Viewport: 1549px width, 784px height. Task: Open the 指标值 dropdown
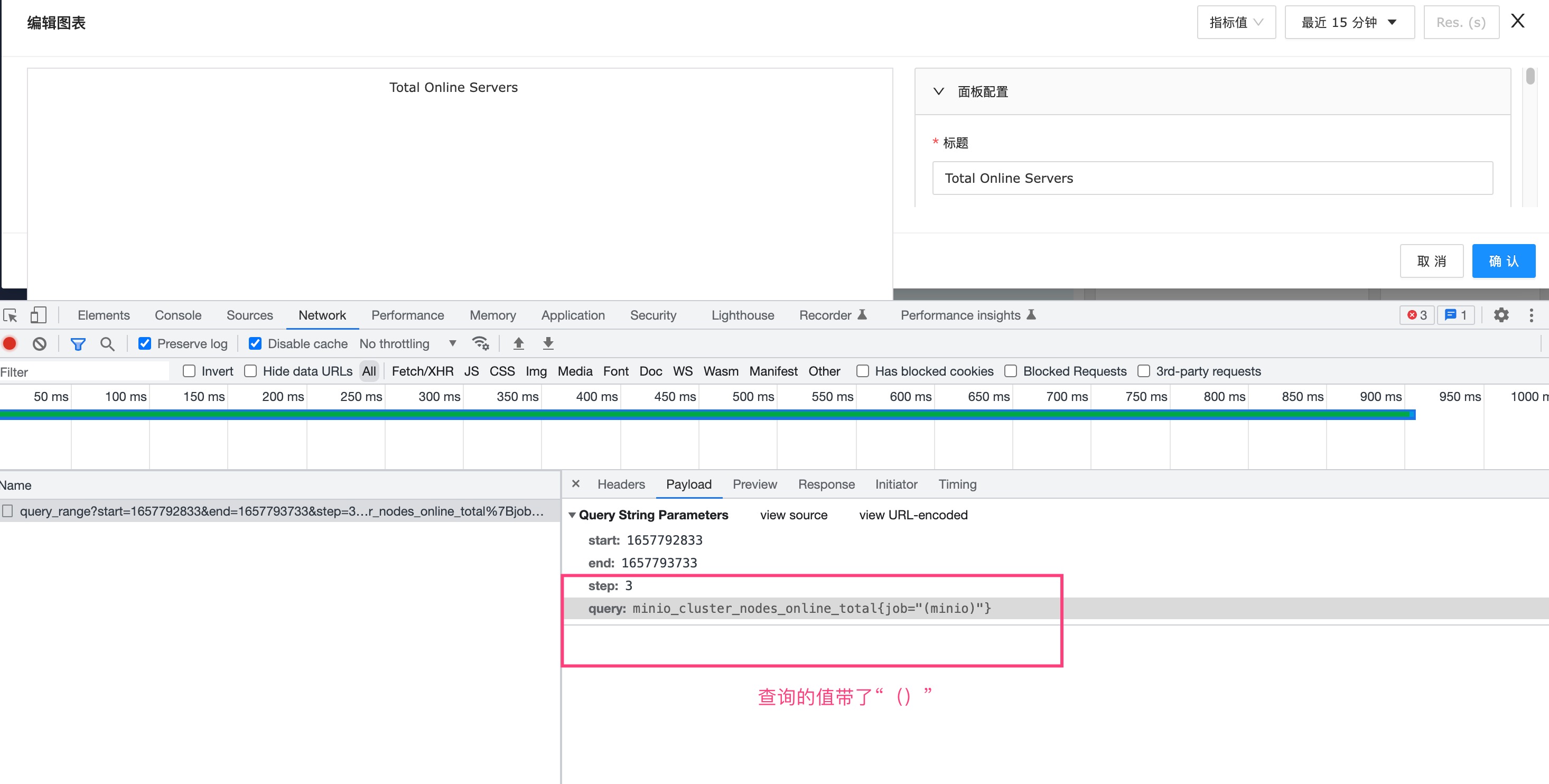pyautogui.click(x=1236, y=22)
